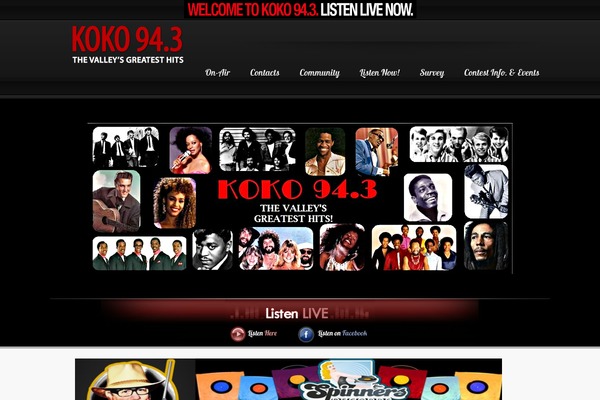Click the KOKO 94.3 site logo
600x400 pixels.
click(x=127, y=39)
